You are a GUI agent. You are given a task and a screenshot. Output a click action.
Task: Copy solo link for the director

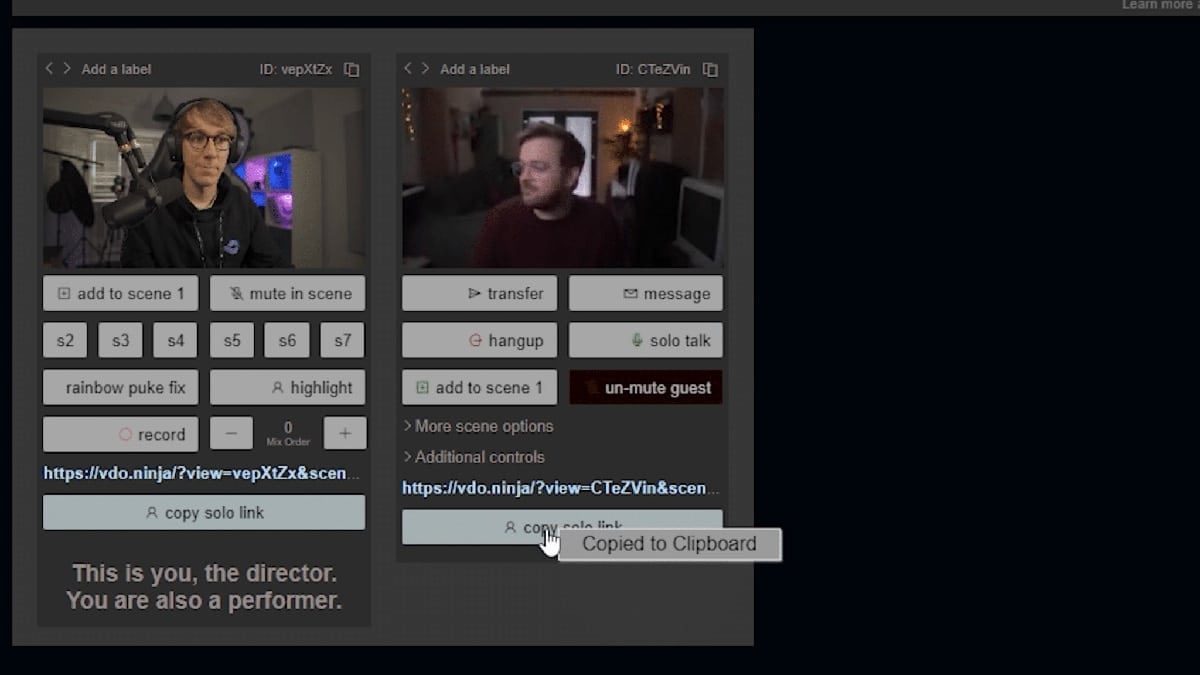204,512
